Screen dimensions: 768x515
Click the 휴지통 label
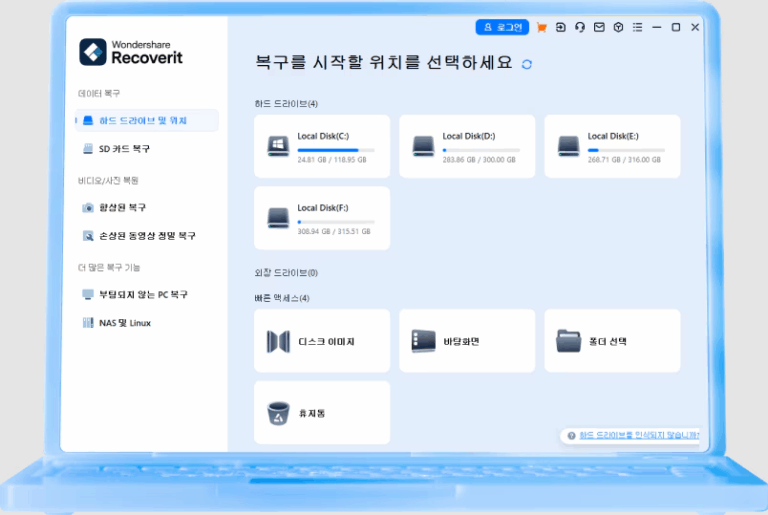[312, 414]
